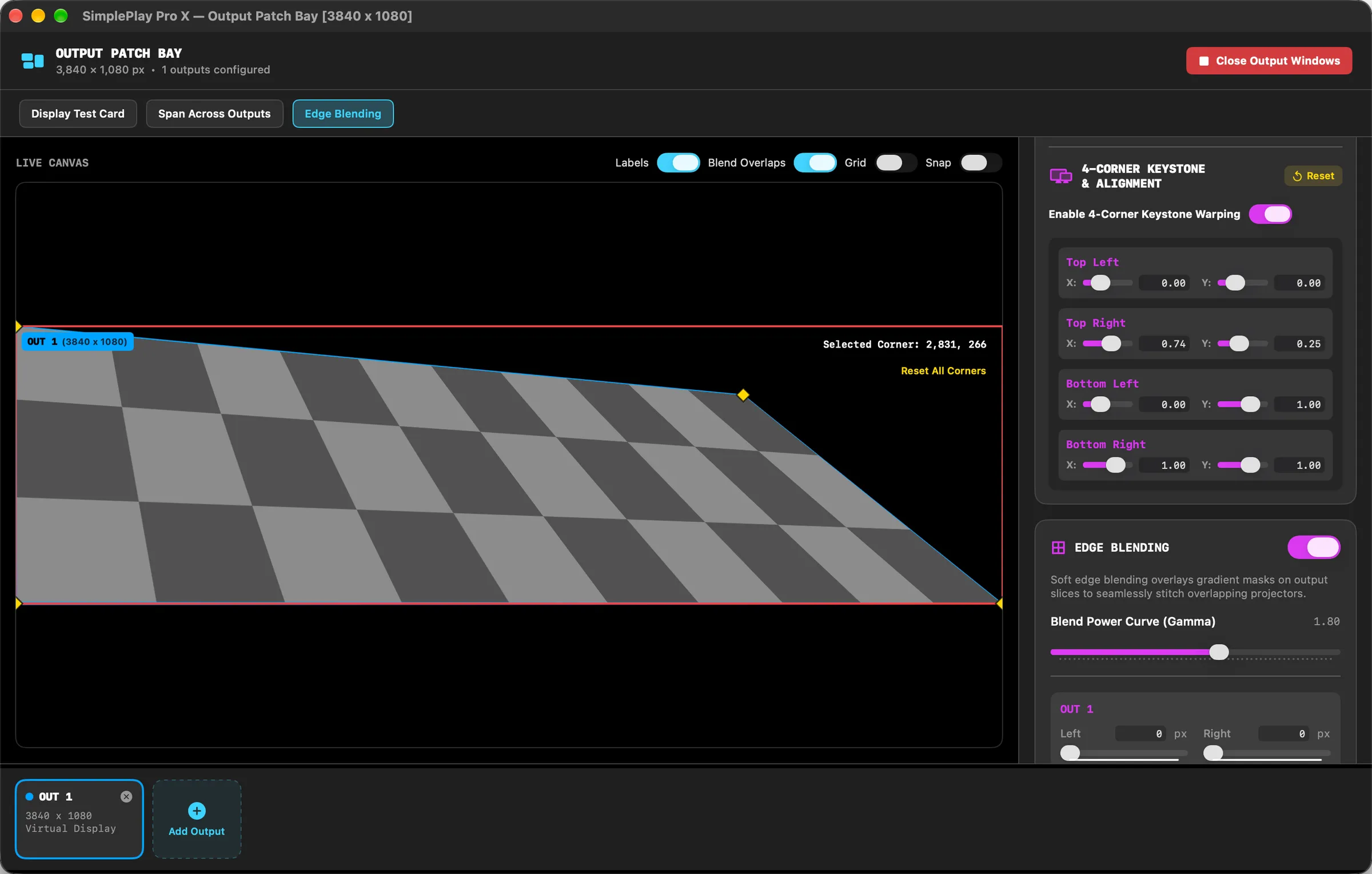Reset the keystone alignment settings
This screenshot has height=874, width=1372.
point(1313,176)
